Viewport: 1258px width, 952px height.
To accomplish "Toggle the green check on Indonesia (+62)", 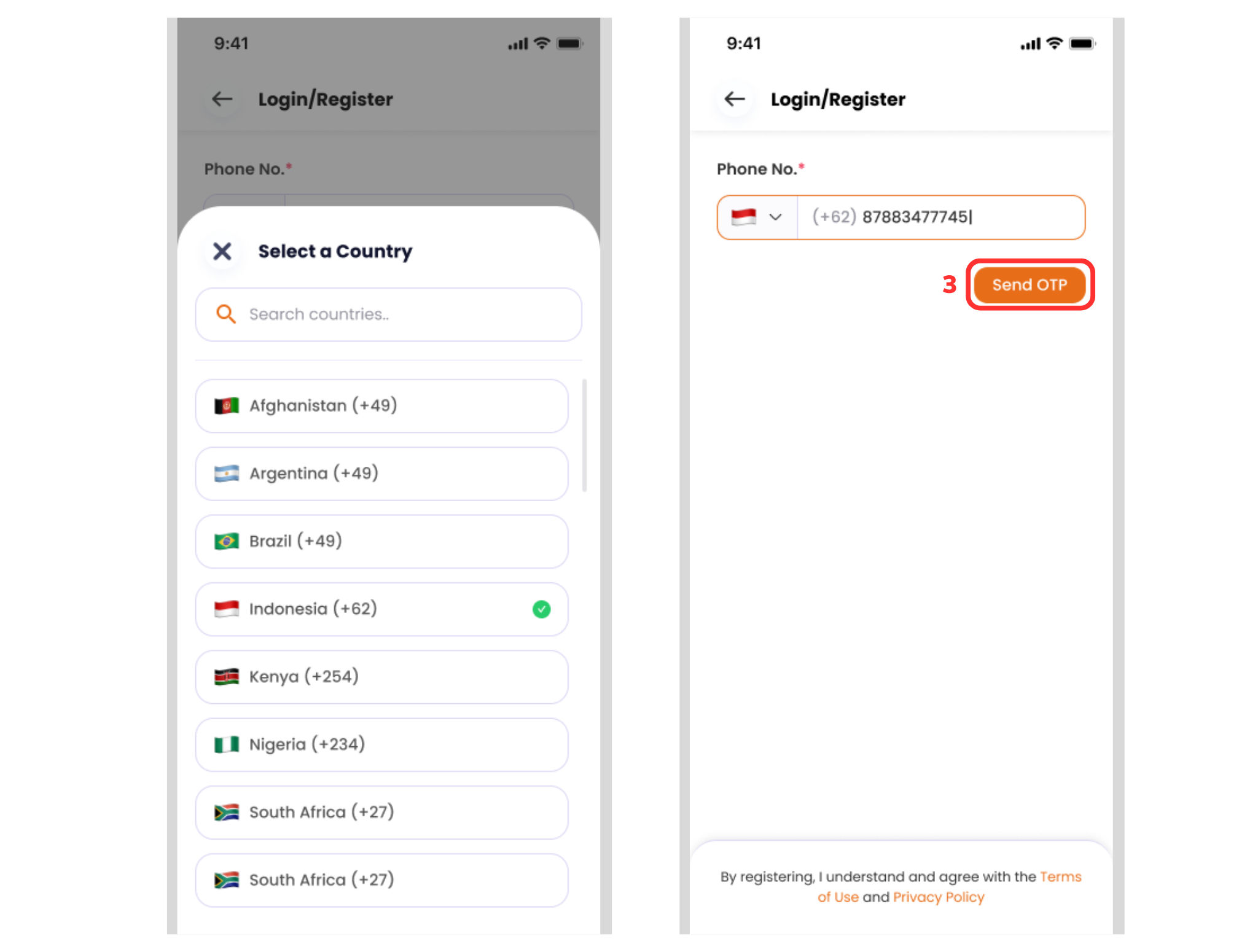I will [x=541, y=609].
